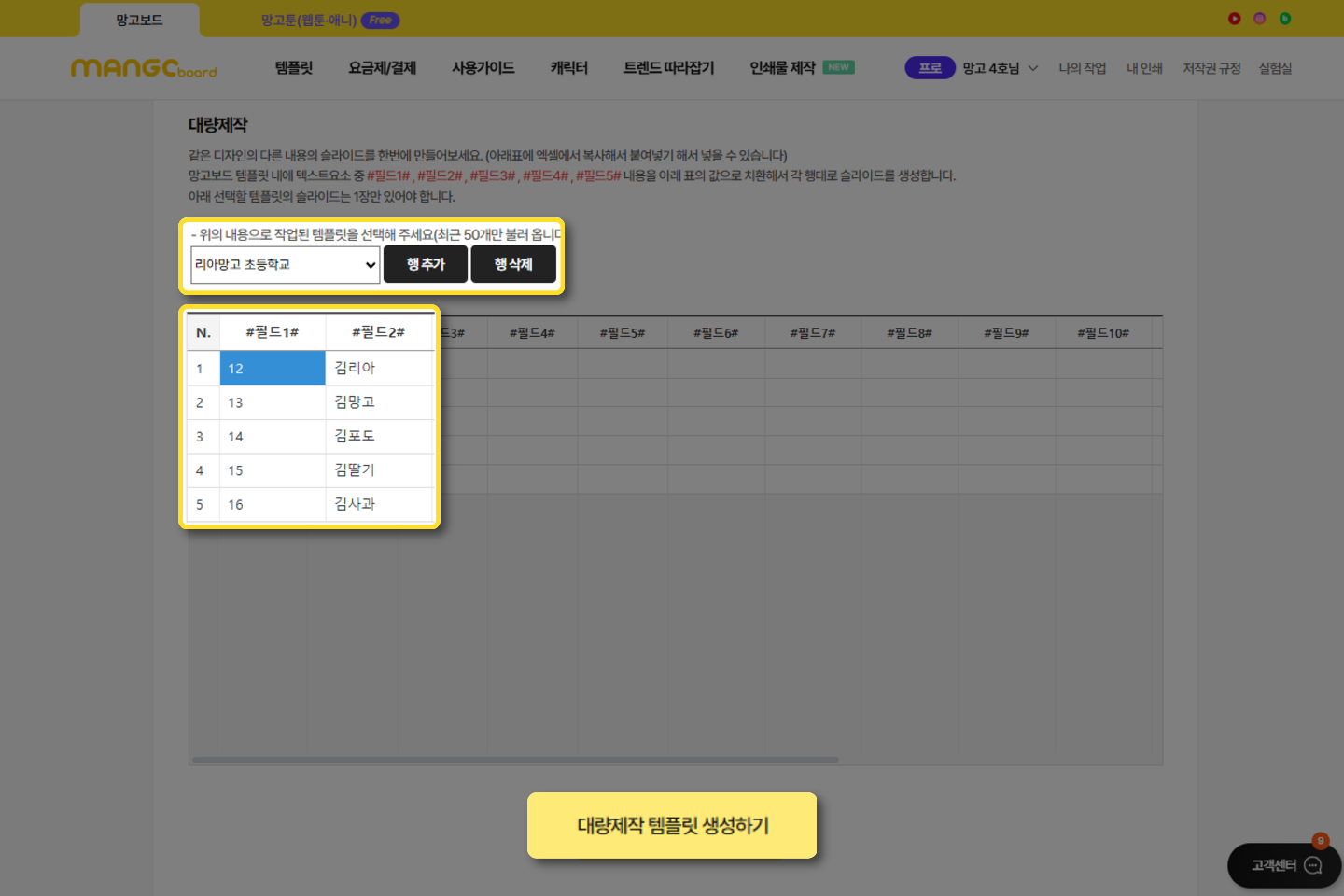
Task: Switch to the 망고보드 tab
Action: point(139,20)
